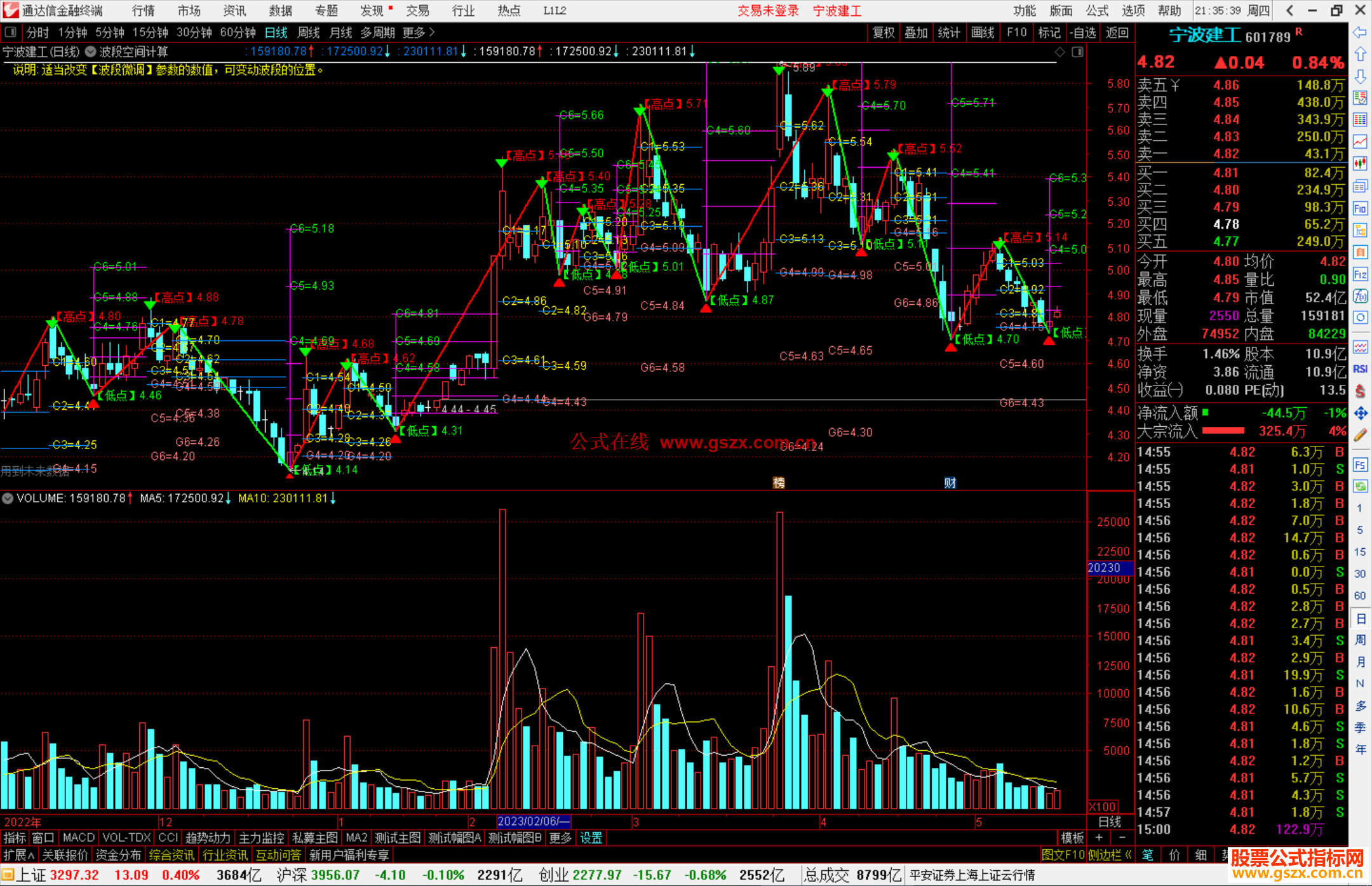This screenshot has height=886, width=1372.
Task: Toggle the side panel icon above chart
Action: tap(1078, 52)
